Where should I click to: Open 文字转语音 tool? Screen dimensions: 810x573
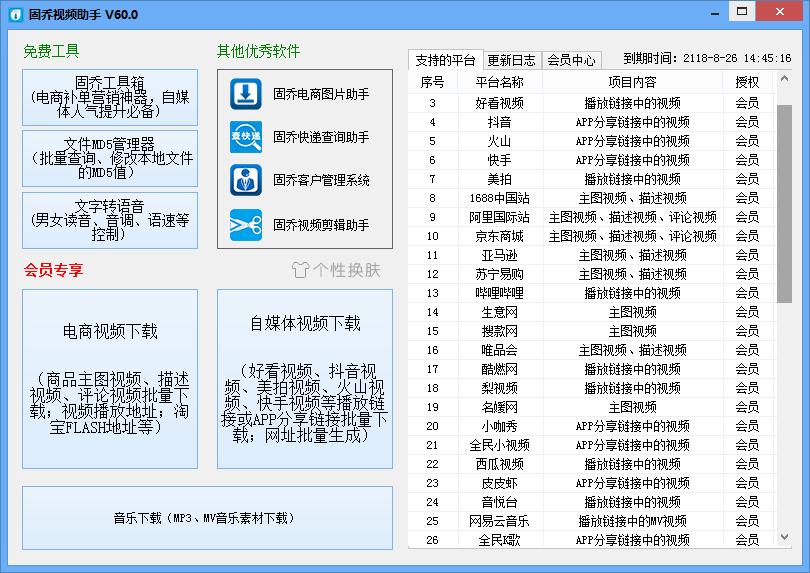(x=110, y=220)
